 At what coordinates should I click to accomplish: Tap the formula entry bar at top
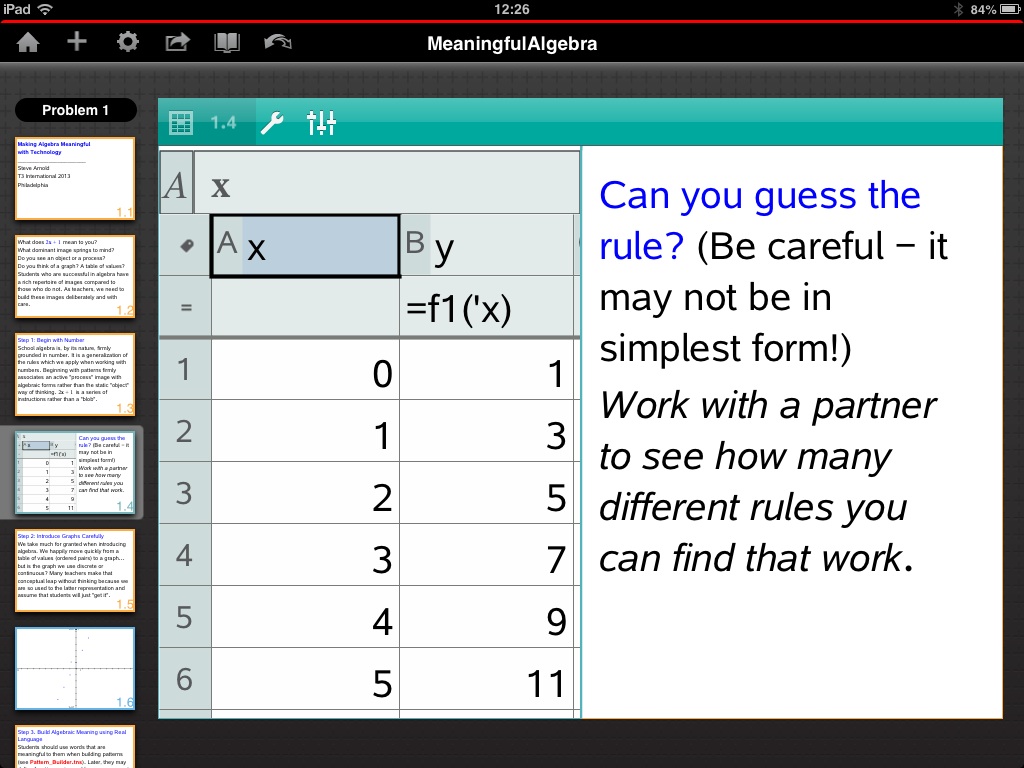[x=385, y=185]
